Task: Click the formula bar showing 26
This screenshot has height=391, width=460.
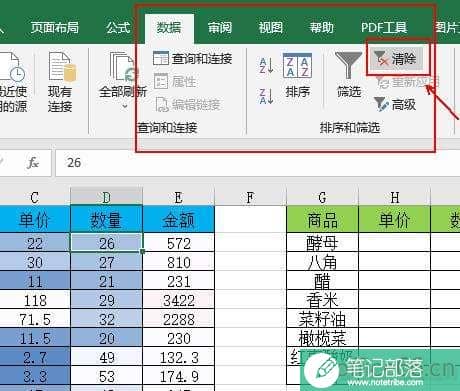Action: (x=257, y=163)
